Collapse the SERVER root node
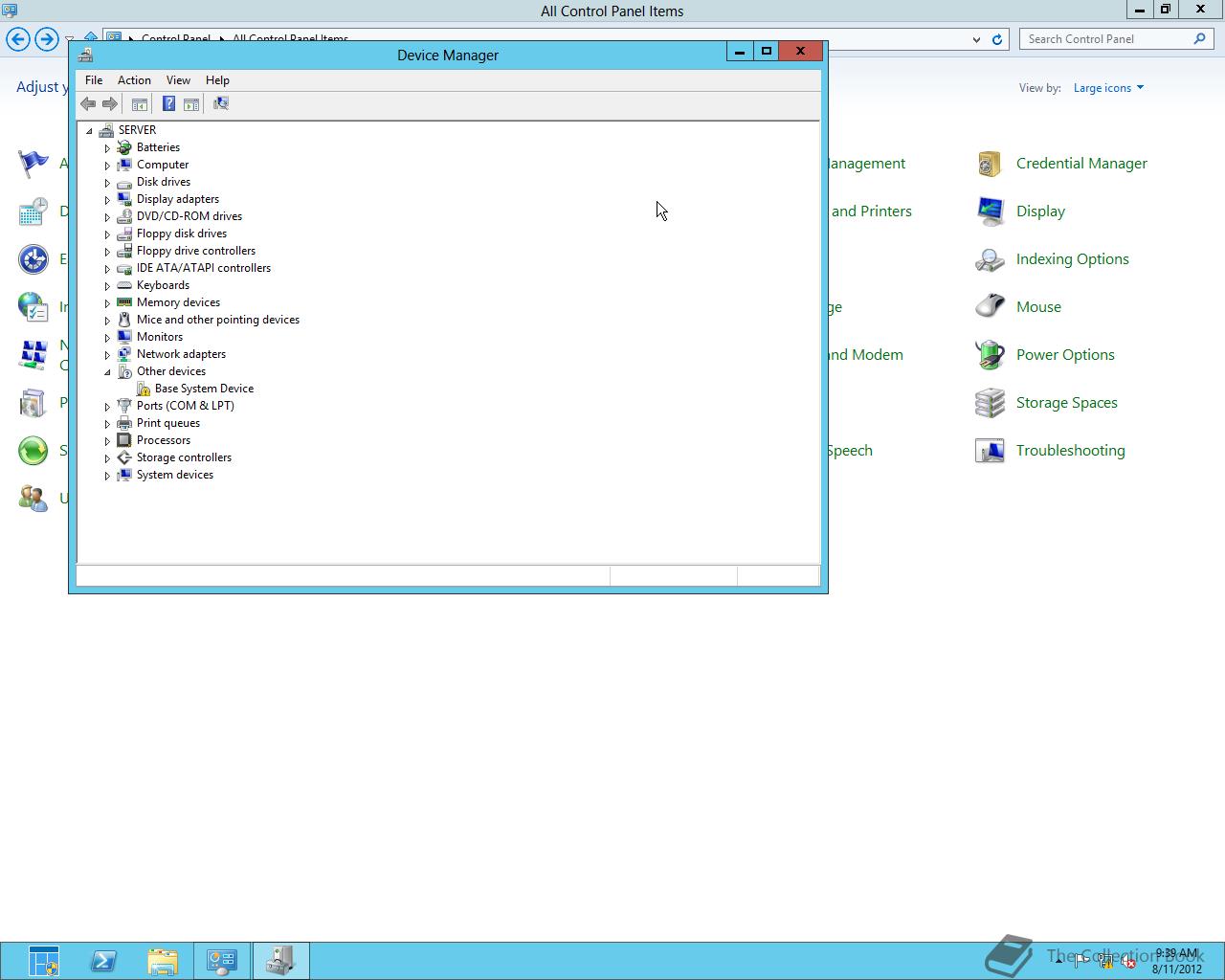 [x=89, y=130]
